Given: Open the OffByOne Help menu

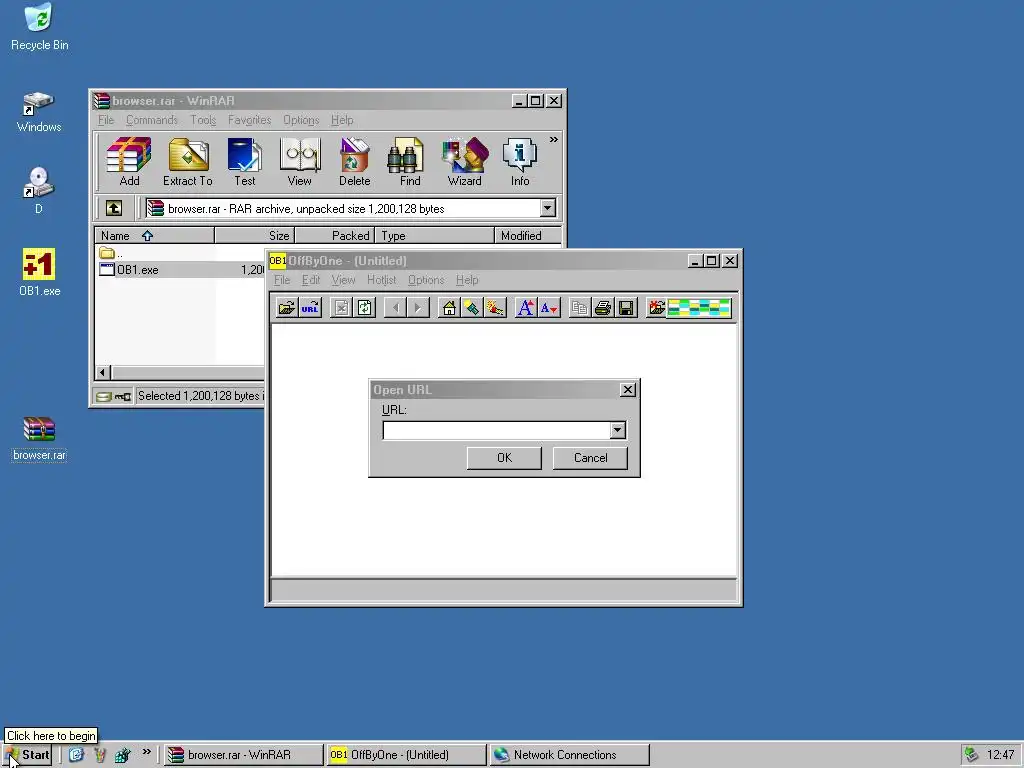Looking at the screenshot, I should tap(467, 280).
